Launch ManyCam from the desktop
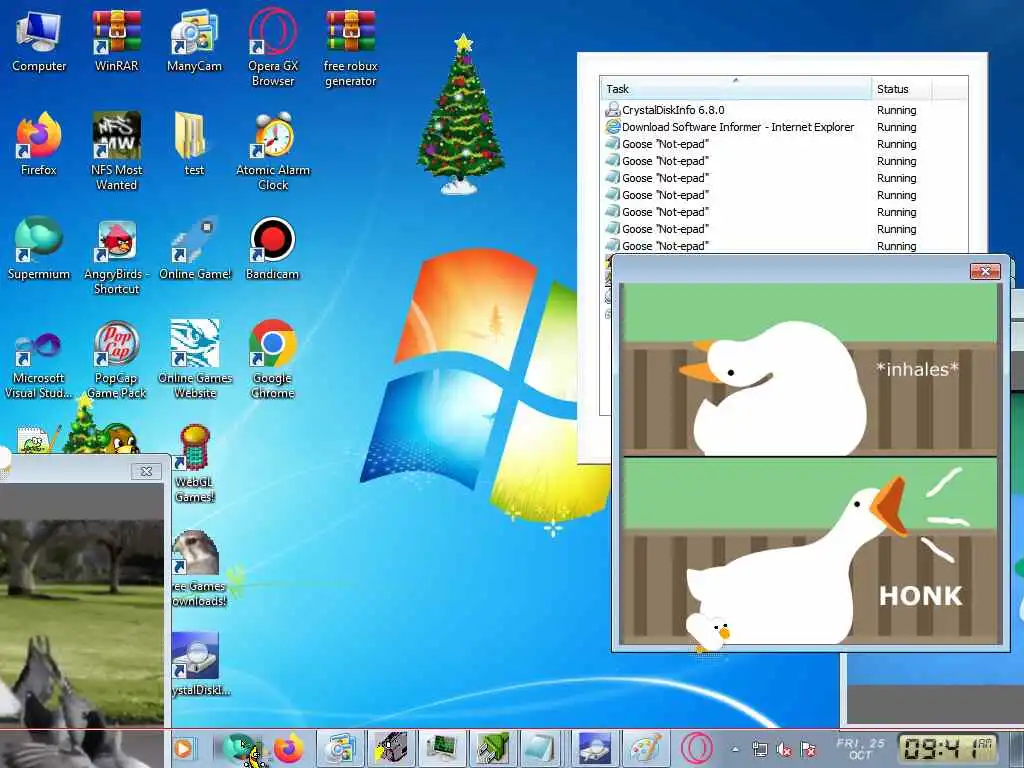The width and height of the screenshot is (1024, 768). 194,42
